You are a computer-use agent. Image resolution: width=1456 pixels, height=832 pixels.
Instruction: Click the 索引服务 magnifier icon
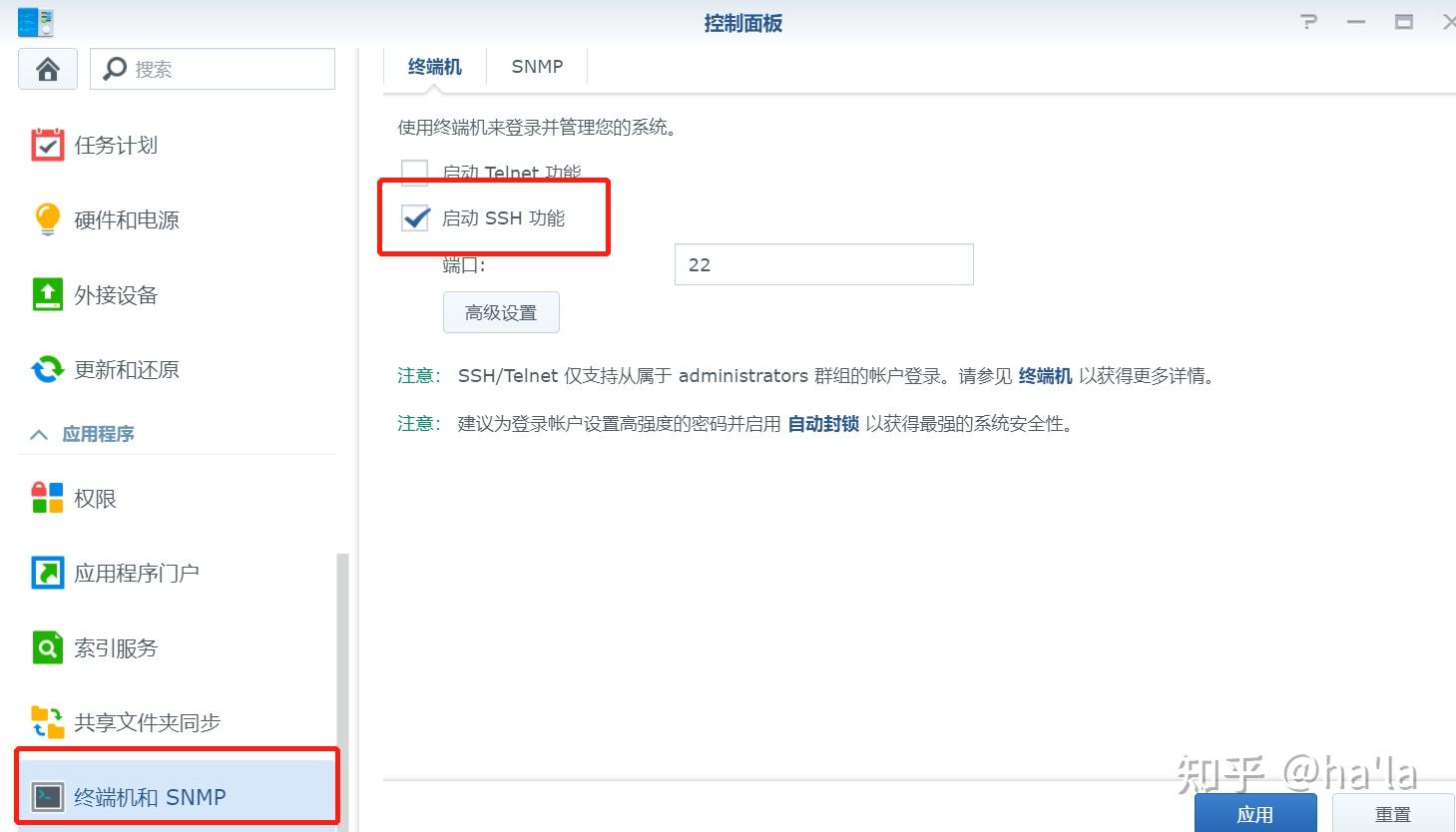(47, 646)
